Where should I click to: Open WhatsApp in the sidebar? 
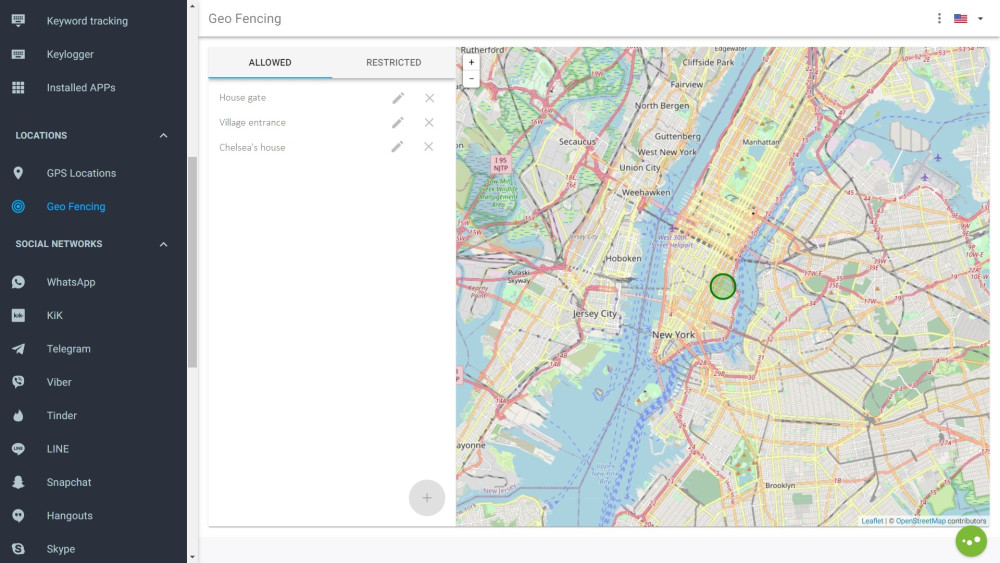pos(71,282)
